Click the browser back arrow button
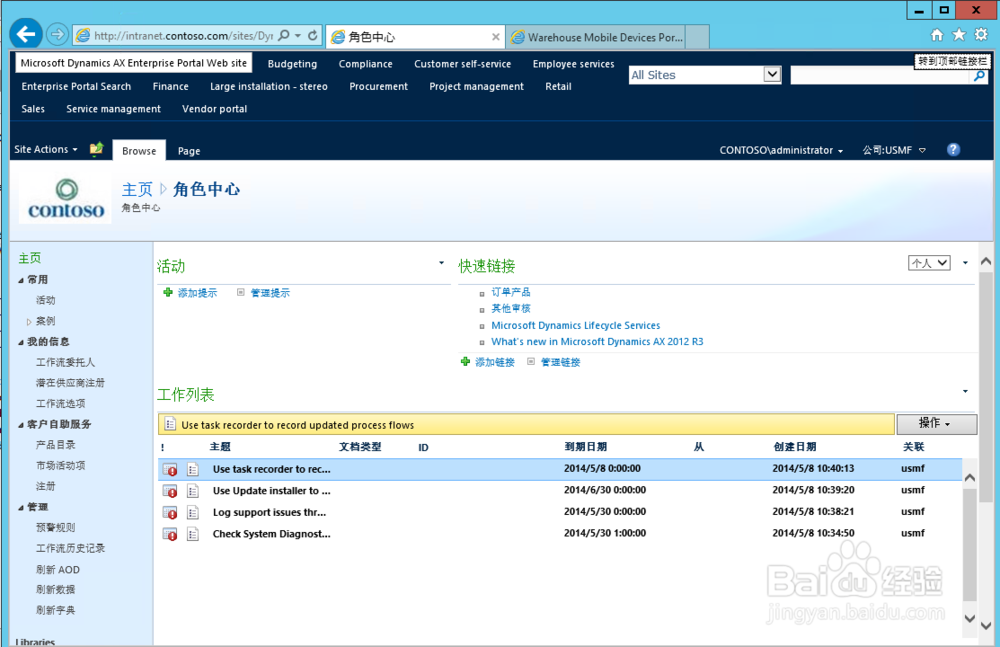The image size is (1000, 647). point(26,34)
